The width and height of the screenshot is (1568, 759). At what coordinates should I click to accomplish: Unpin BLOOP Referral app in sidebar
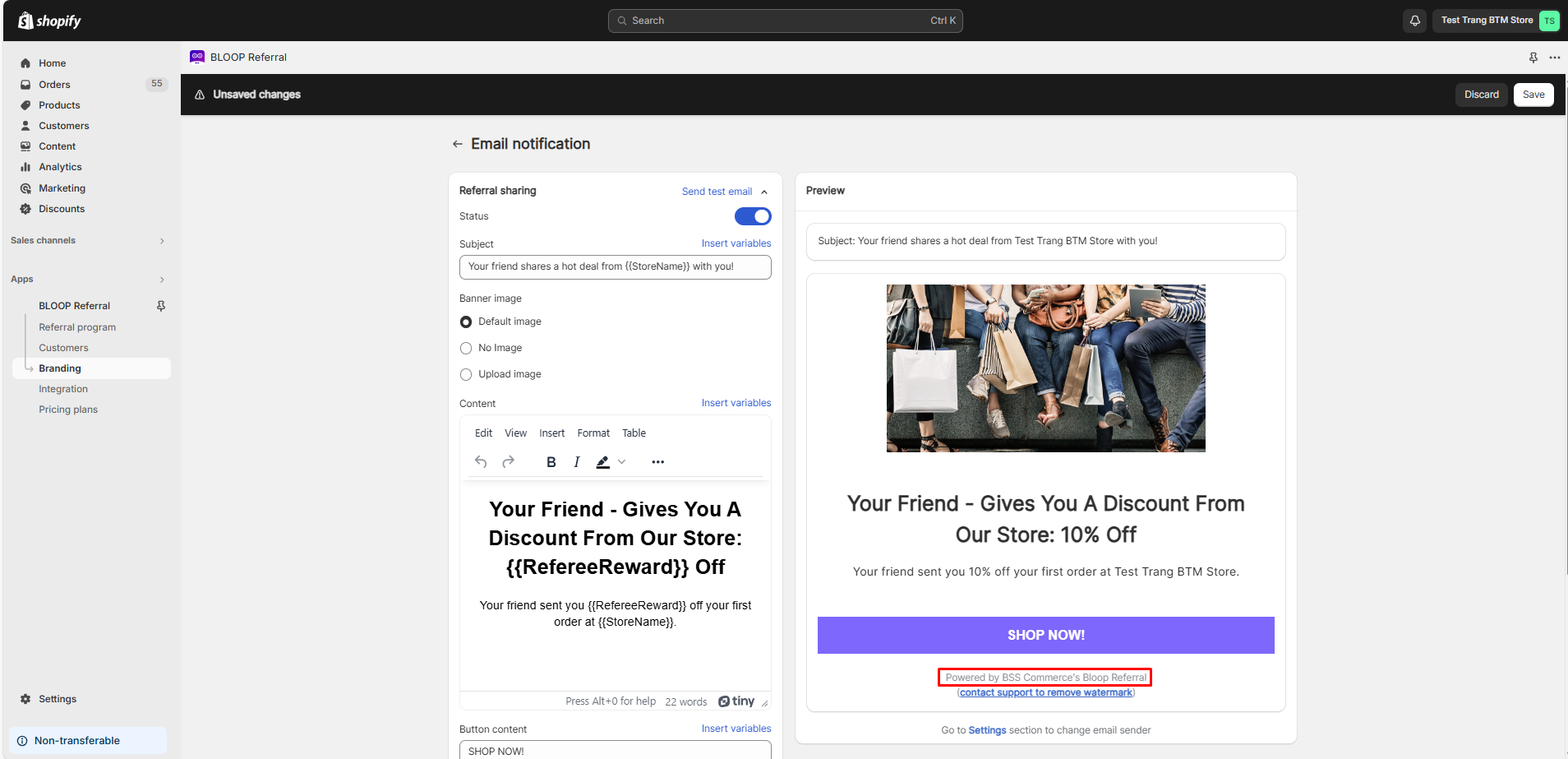tap(161, 306)
